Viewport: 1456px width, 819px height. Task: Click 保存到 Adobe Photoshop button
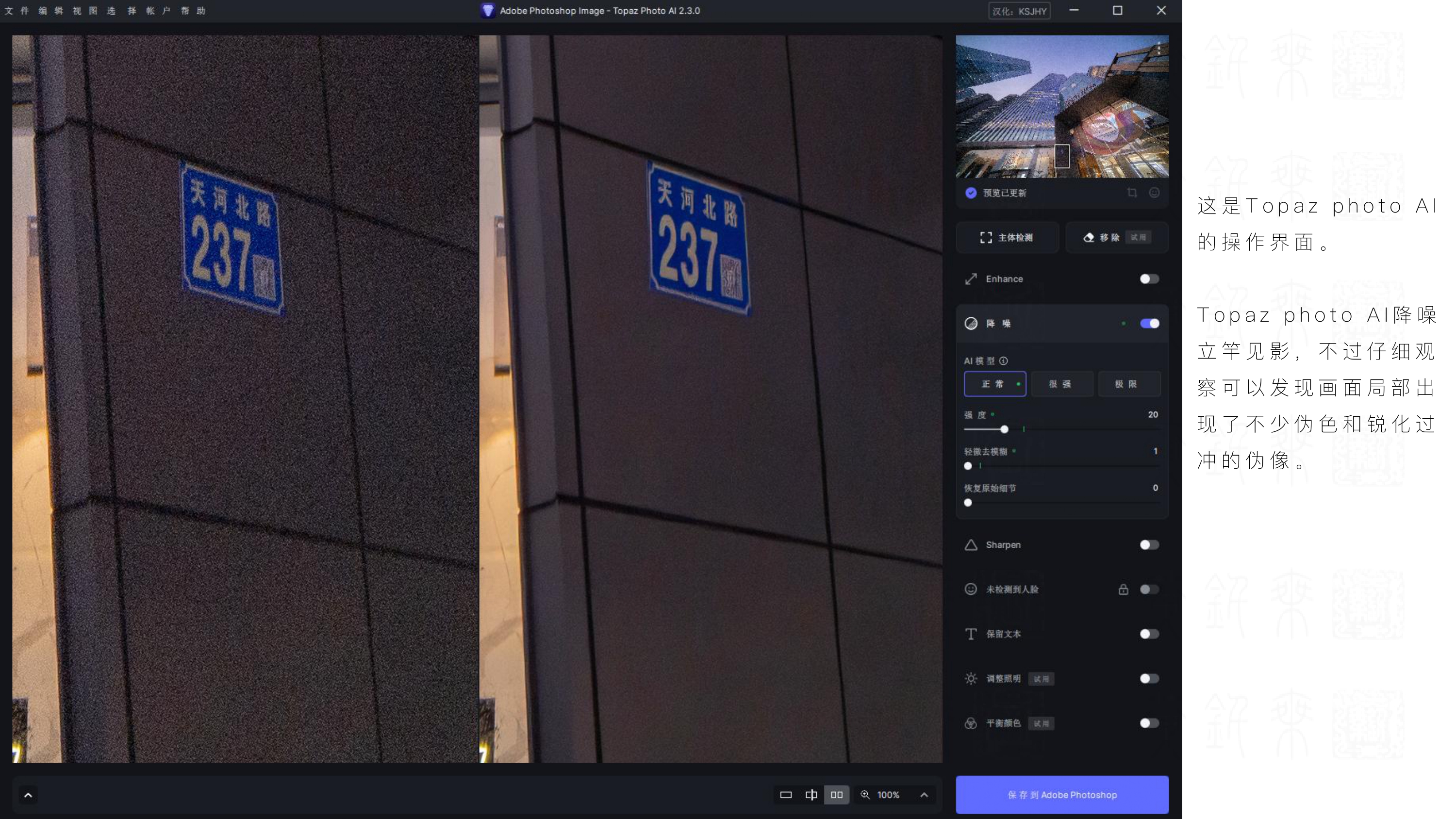(x=1061, y=795)
